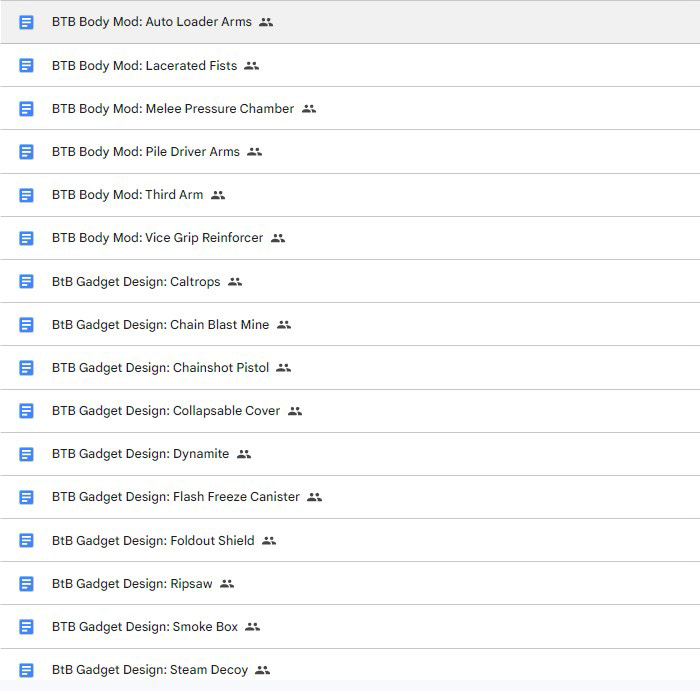Viewport: 700px width, 691px height.
Task: Click shared icon beside Foldout Shield
Action: point(269,541)
